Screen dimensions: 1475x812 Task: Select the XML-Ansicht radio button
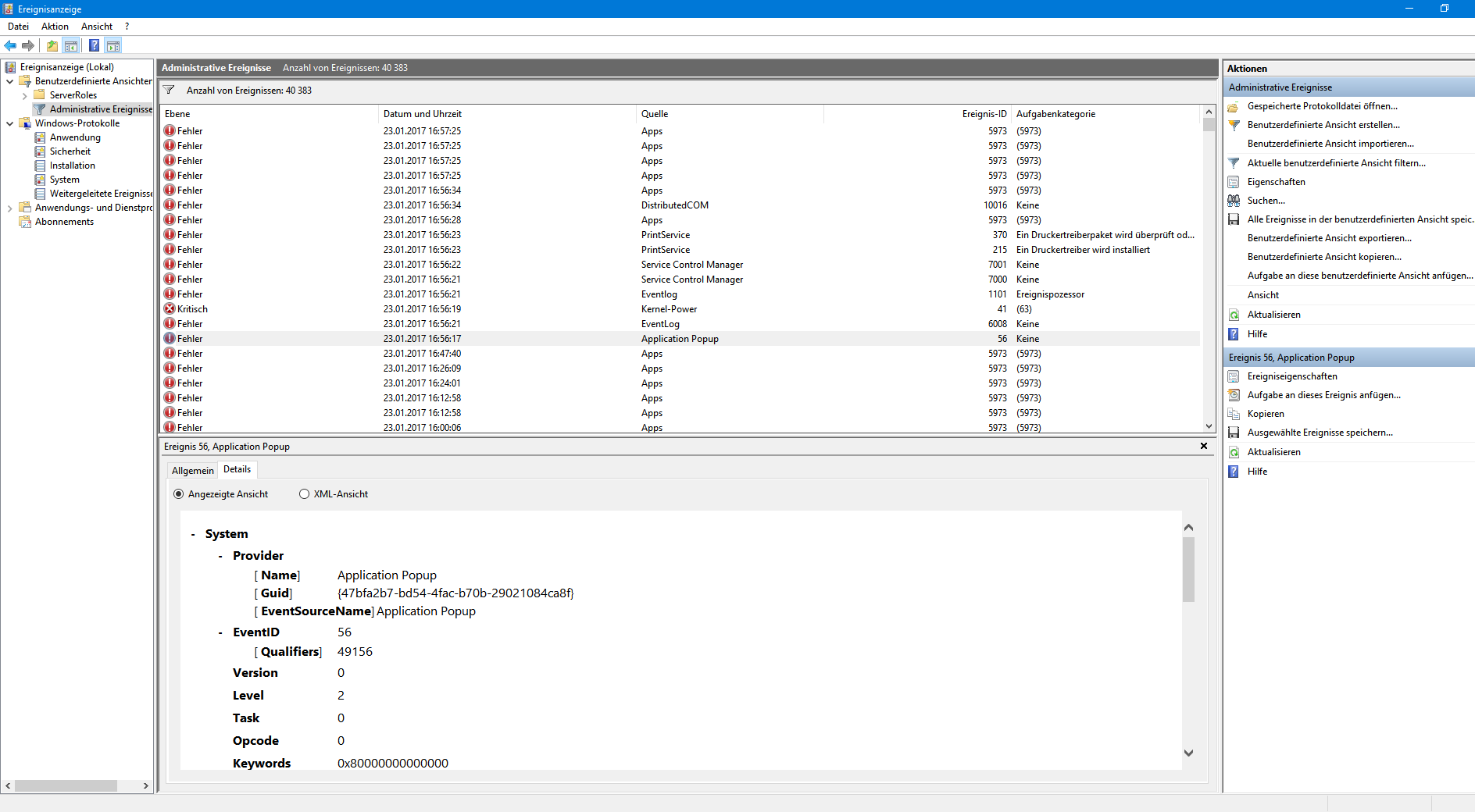[x=304, y=494]
